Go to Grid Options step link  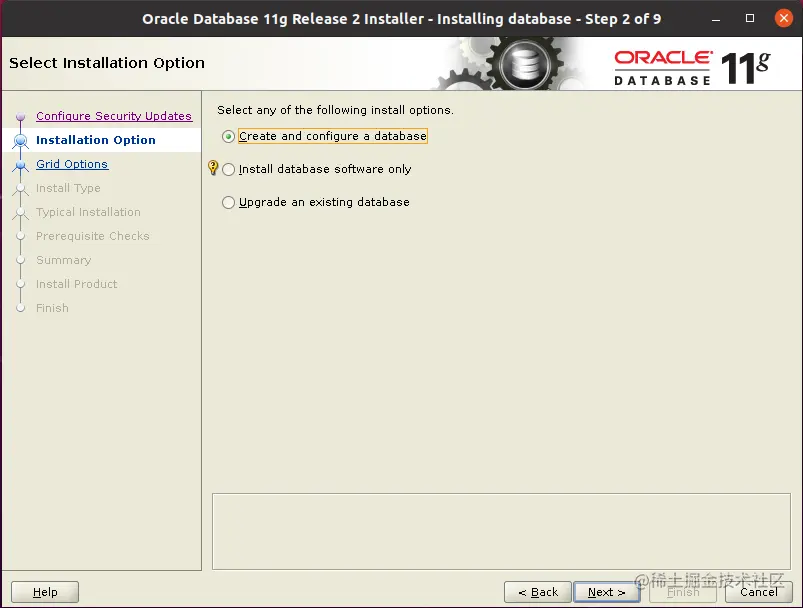pos(72,164)
